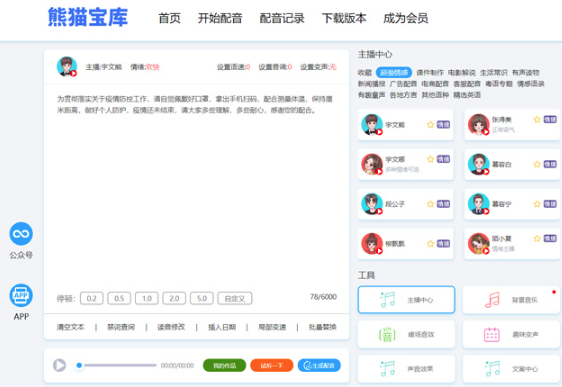This screenshot has width=562, height=387.
Task: Open 配音记录 in top navigation
Action: pyautogui.click(x=282, y=18)
